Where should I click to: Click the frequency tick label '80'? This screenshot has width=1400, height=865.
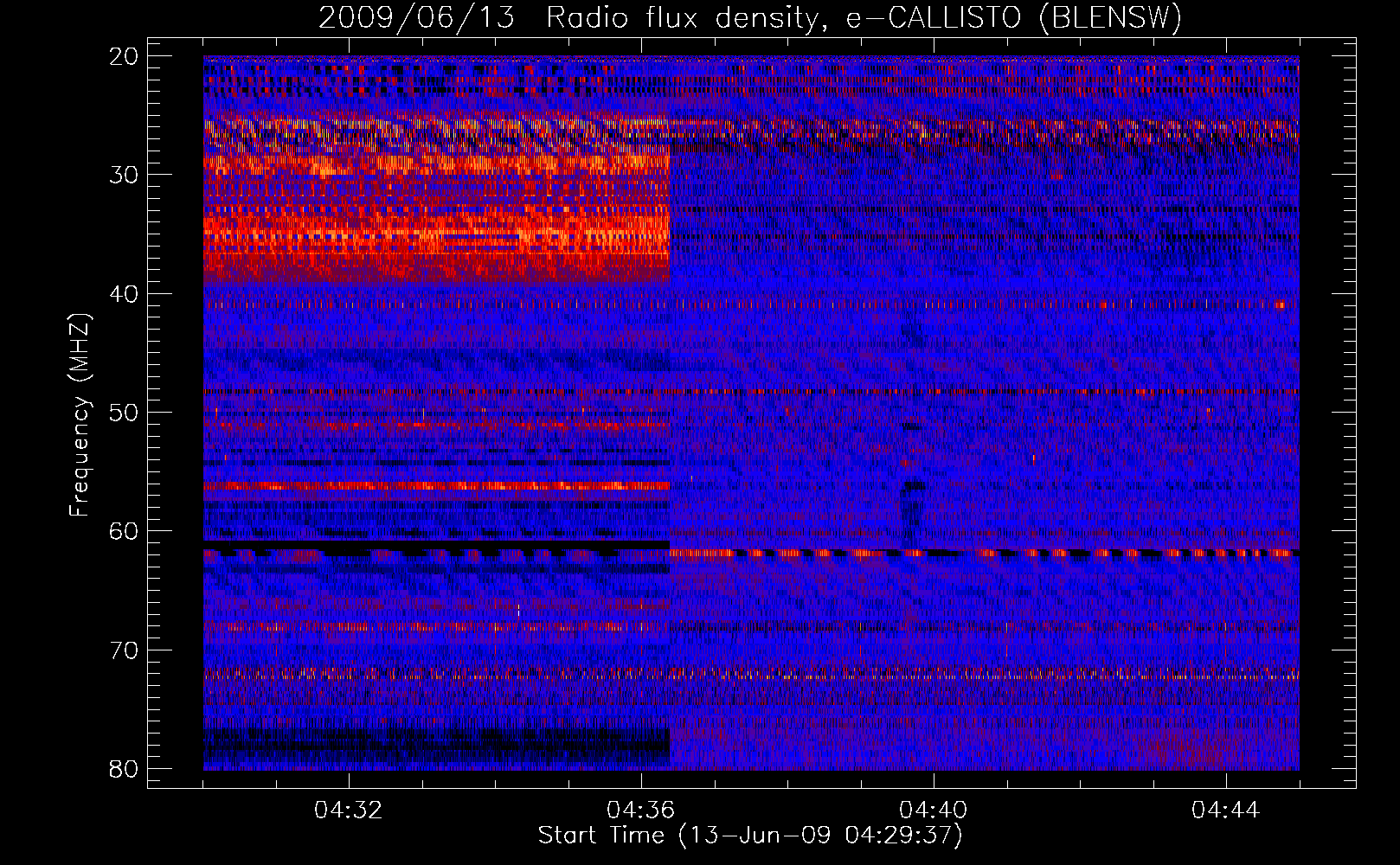point(125,768)
